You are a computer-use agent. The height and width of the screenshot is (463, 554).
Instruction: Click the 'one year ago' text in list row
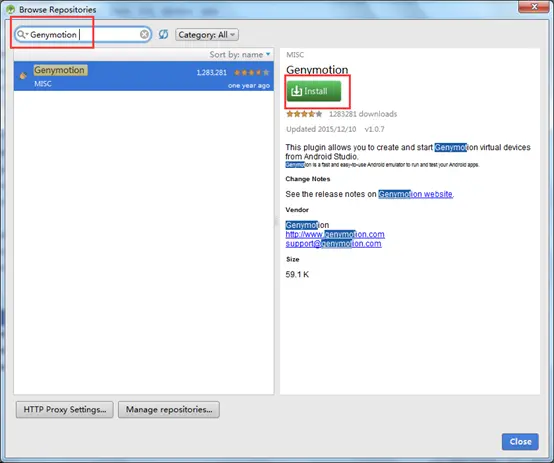click(249, 86)
